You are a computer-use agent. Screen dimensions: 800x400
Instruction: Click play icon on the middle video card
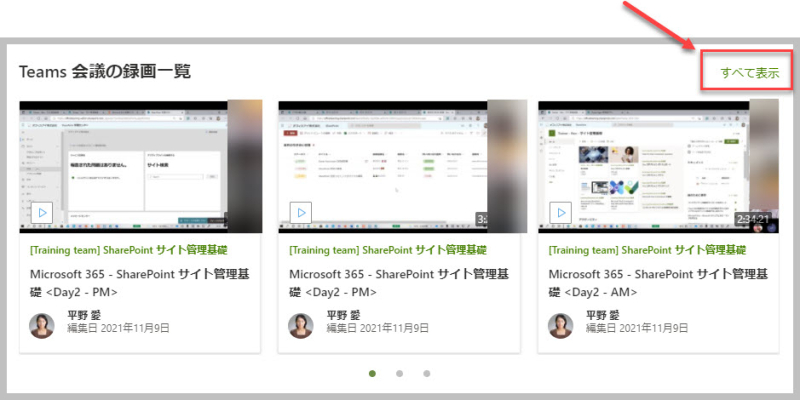[x=301, y=212]
